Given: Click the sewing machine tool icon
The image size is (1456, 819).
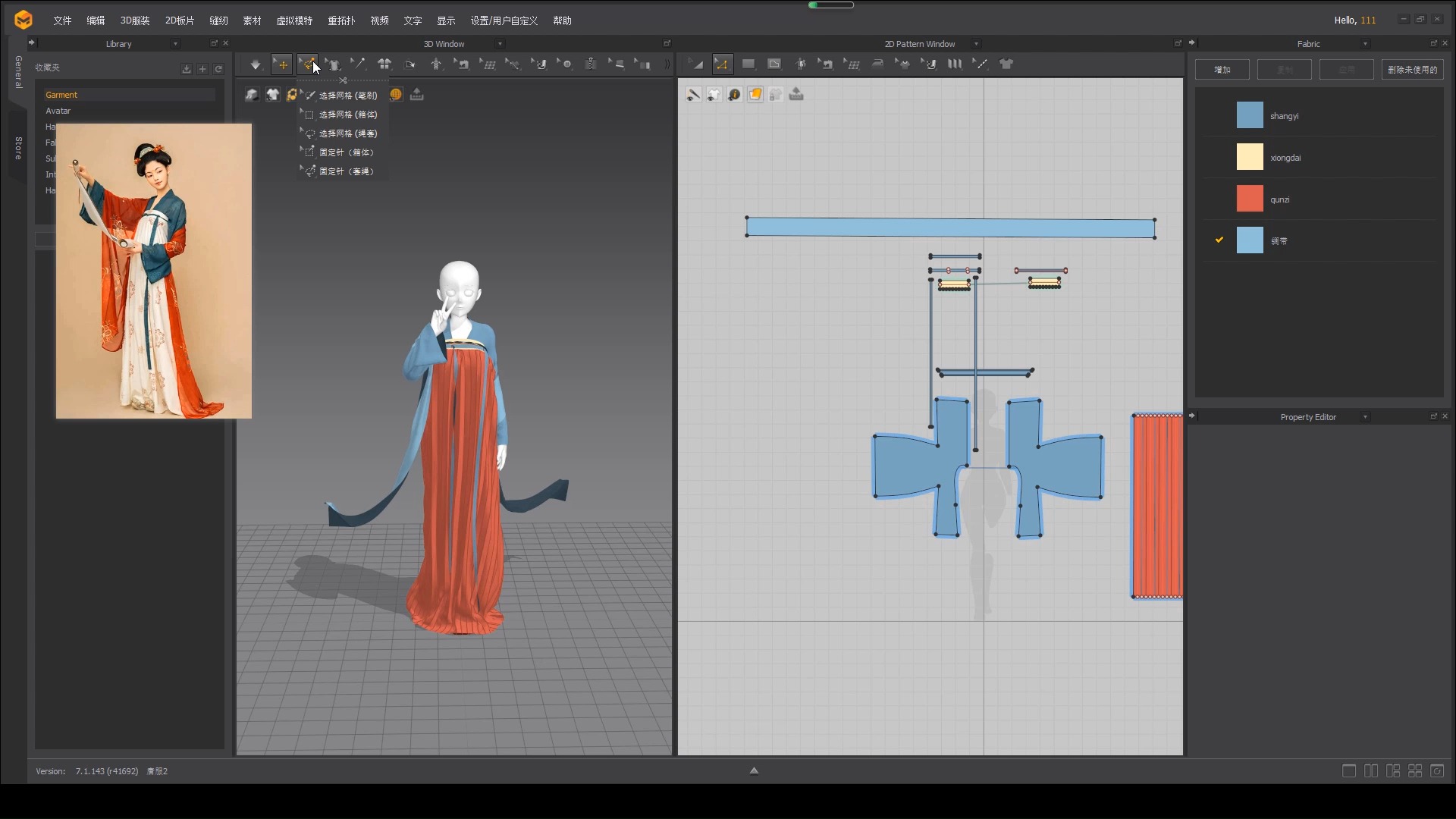Looking at the screenshot, I should coord(826,64).
